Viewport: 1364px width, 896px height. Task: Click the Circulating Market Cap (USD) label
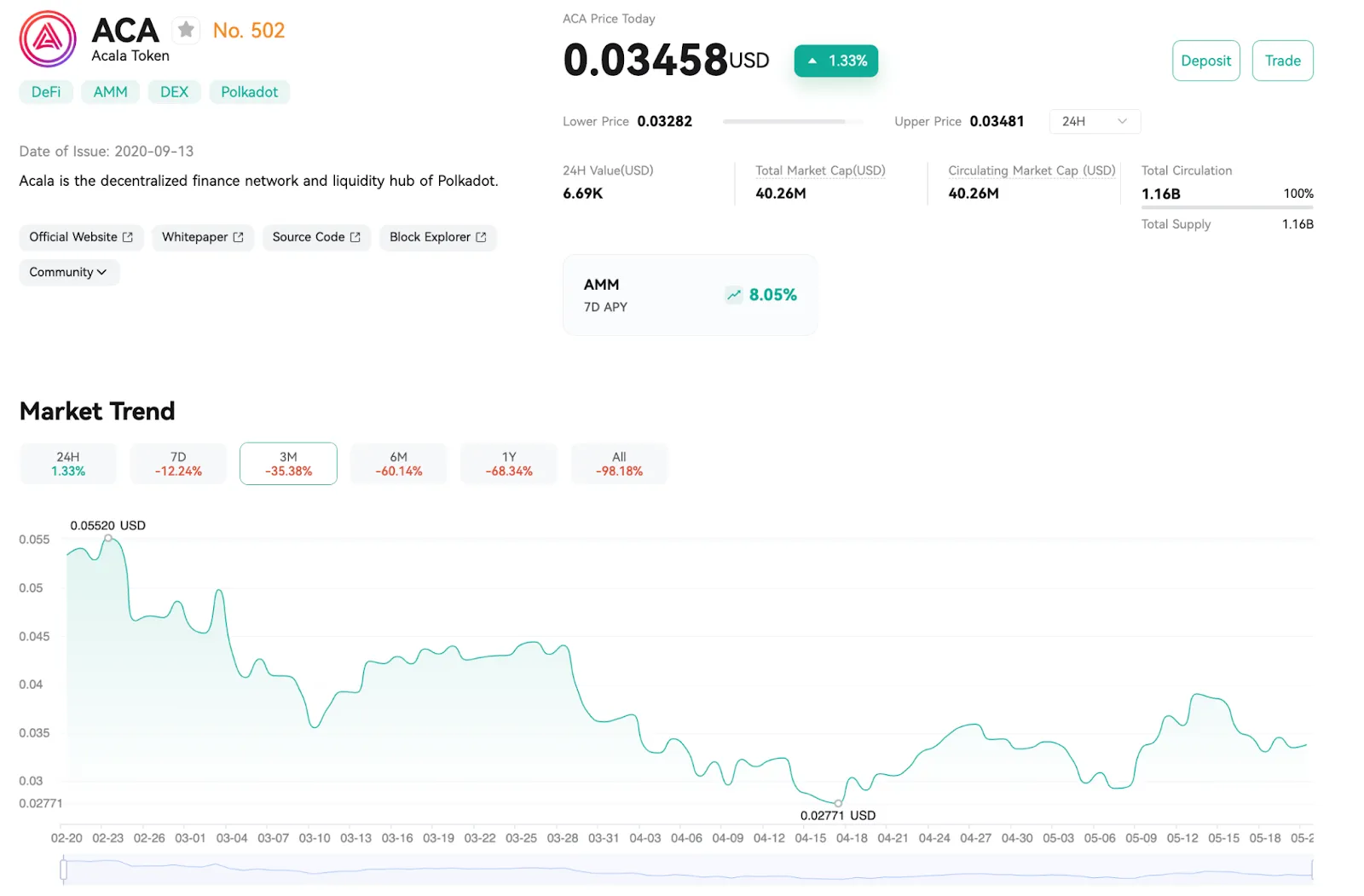tap(1032, 171)
